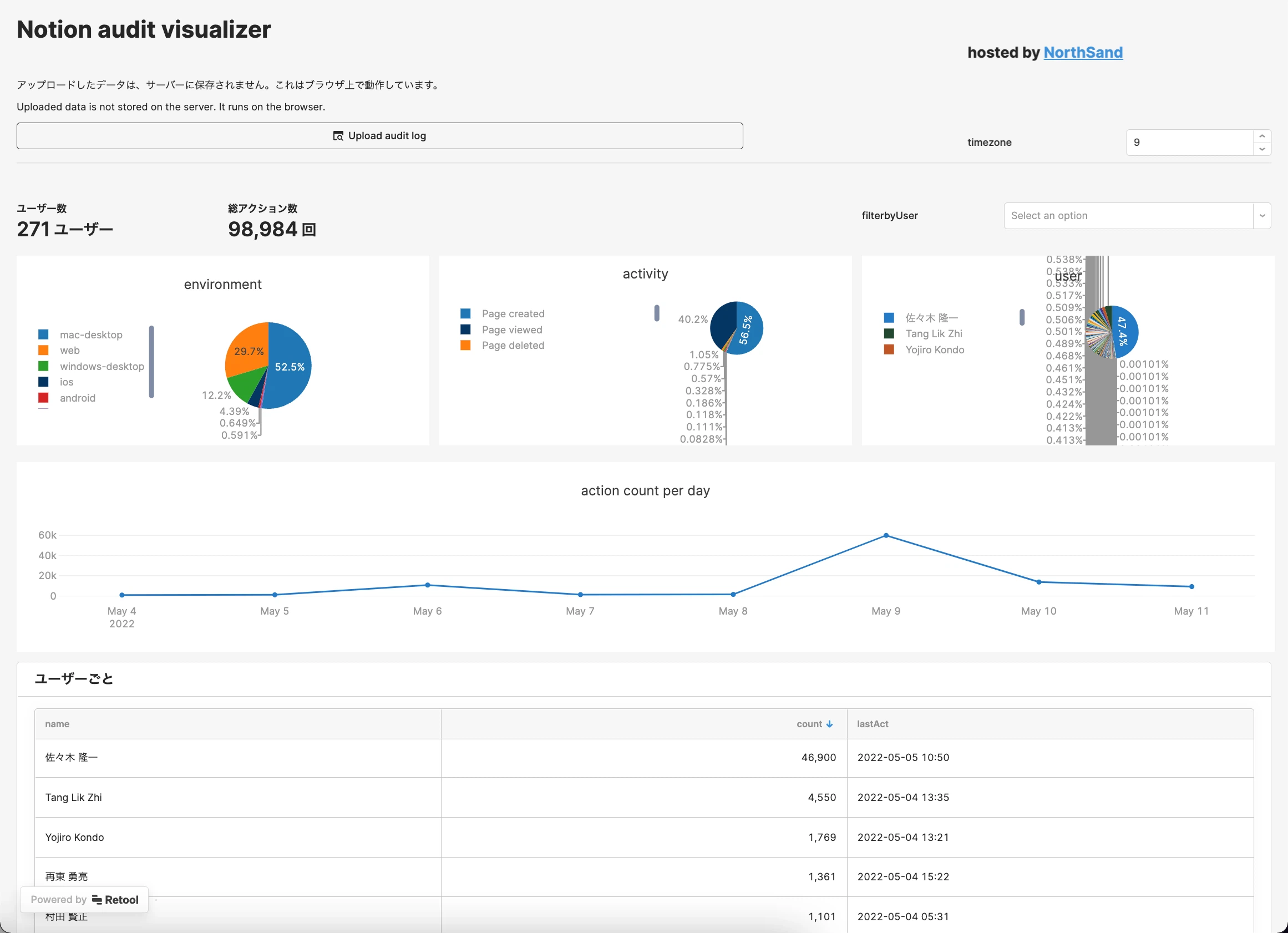Viewport: 1288px width, 933px height.
Task: Click the Page deleted orange legend swatch
Action: (465, 345)
